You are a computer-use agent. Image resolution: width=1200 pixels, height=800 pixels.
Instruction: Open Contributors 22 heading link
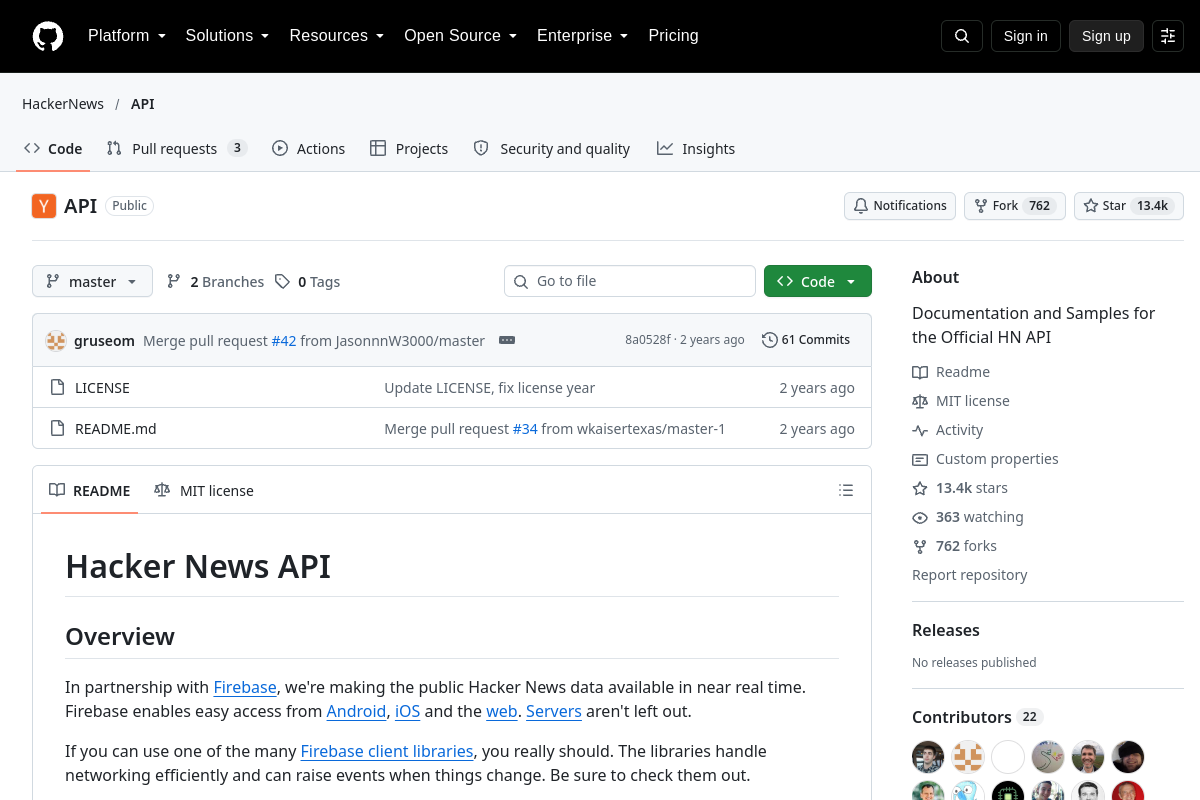(978, 717)
